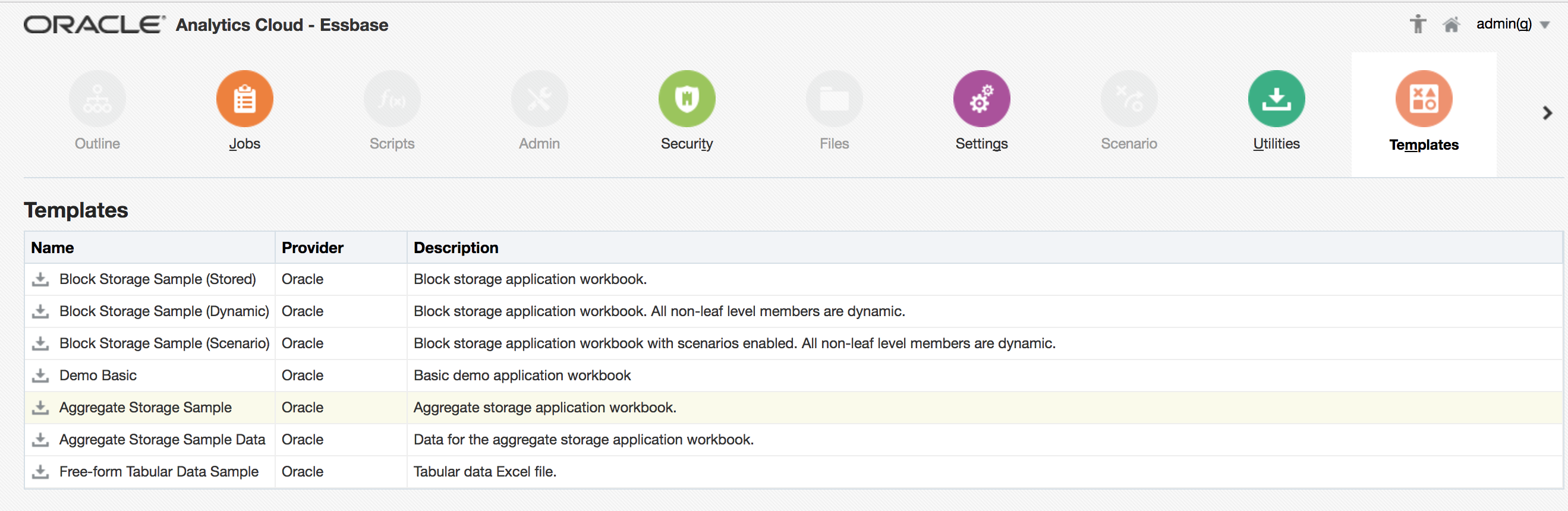
Task: Sort by the Name column header
Action: coord(52,248)
